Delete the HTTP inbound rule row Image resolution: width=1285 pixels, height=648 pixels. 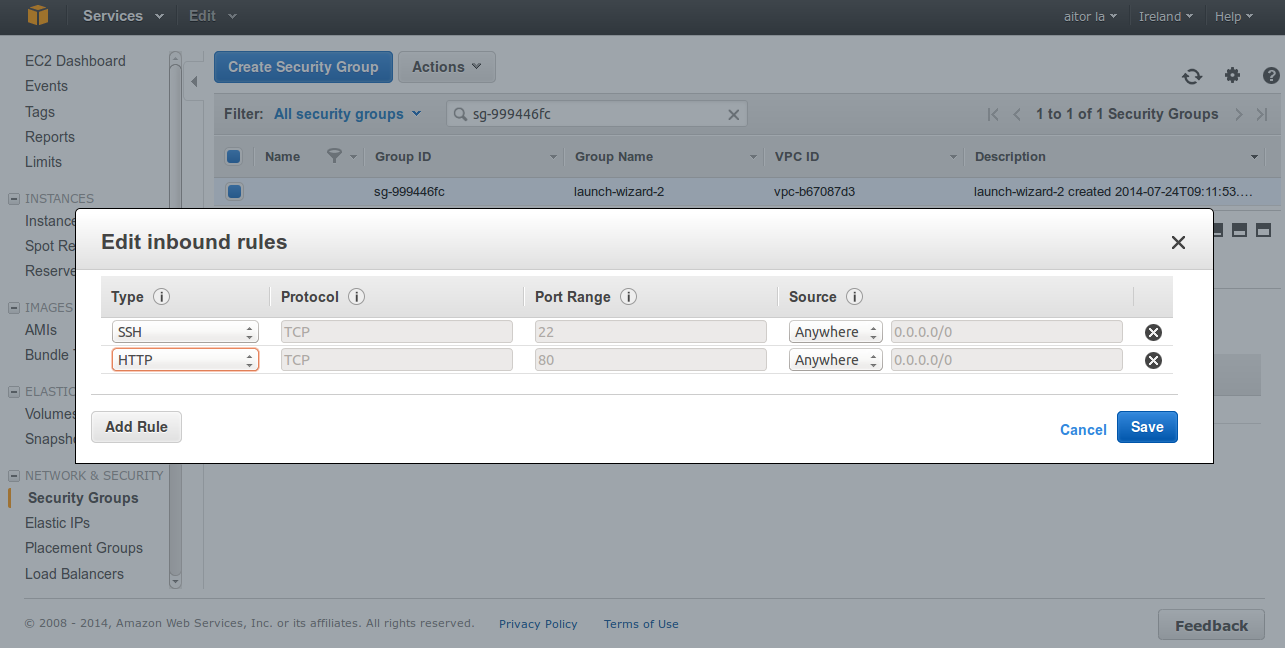[1153, 361]
